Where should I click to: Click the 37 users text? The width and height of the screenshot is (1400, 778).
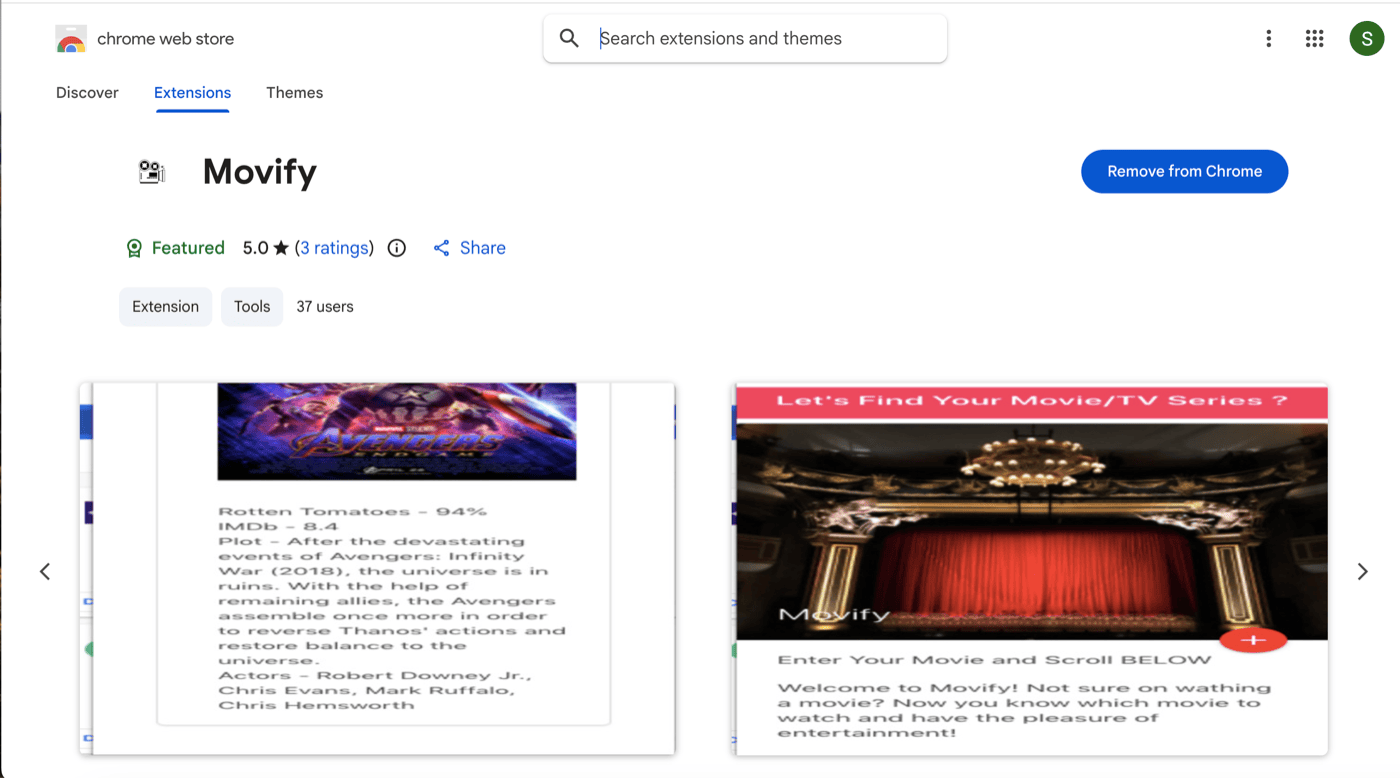pos(325,307)
